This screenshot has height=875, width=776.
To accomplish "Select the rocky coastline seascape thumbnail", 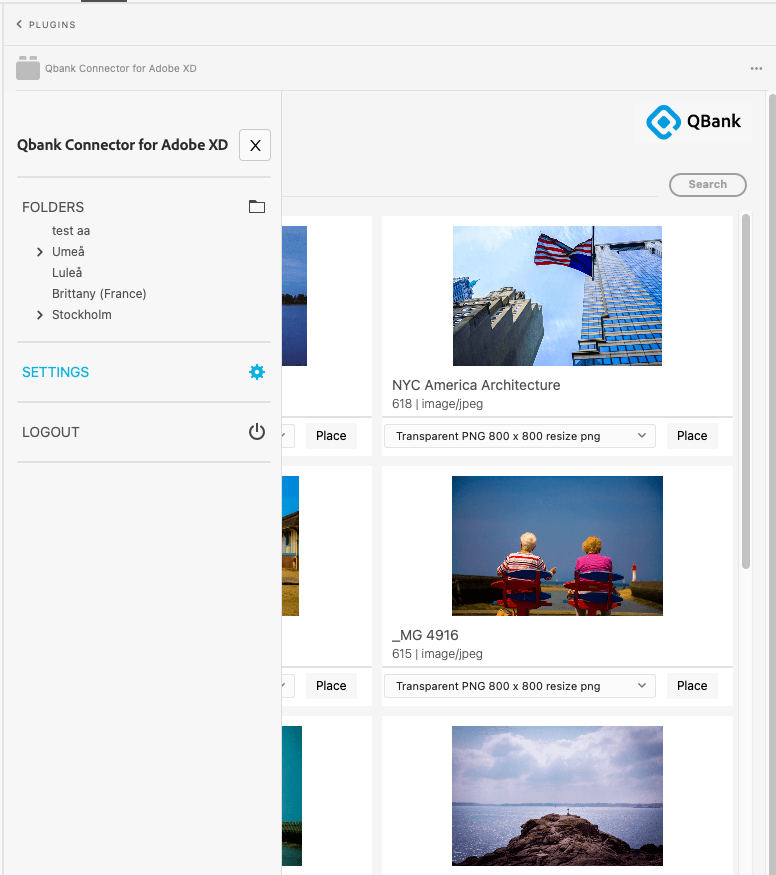I will [557, 796].
